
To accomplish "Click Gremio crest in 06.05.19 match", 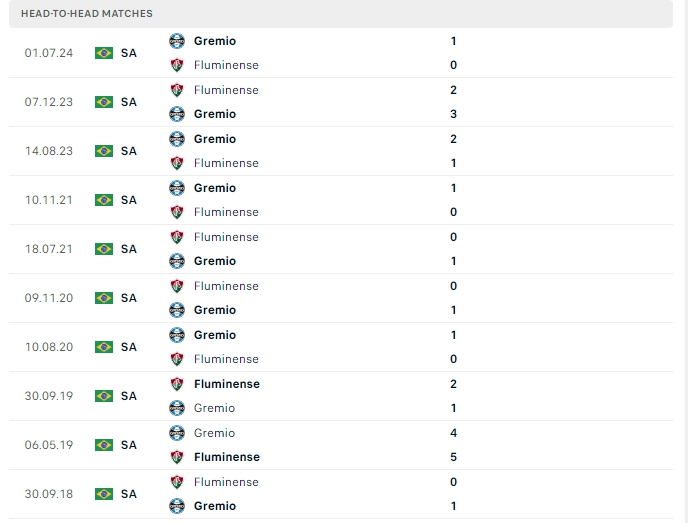I will [177, 433].
